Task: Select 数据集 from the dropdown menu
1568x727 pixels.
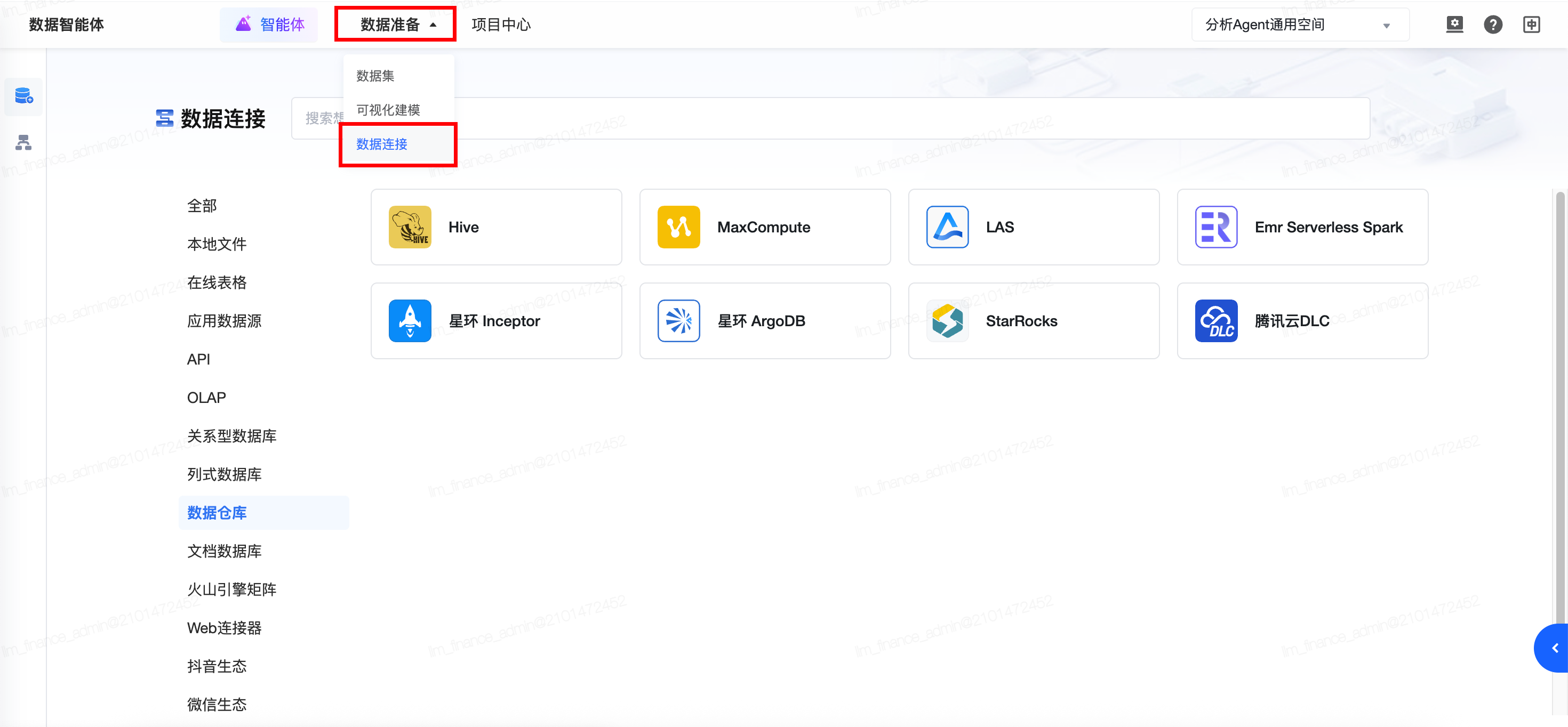Action: click(x=398, y=76)
